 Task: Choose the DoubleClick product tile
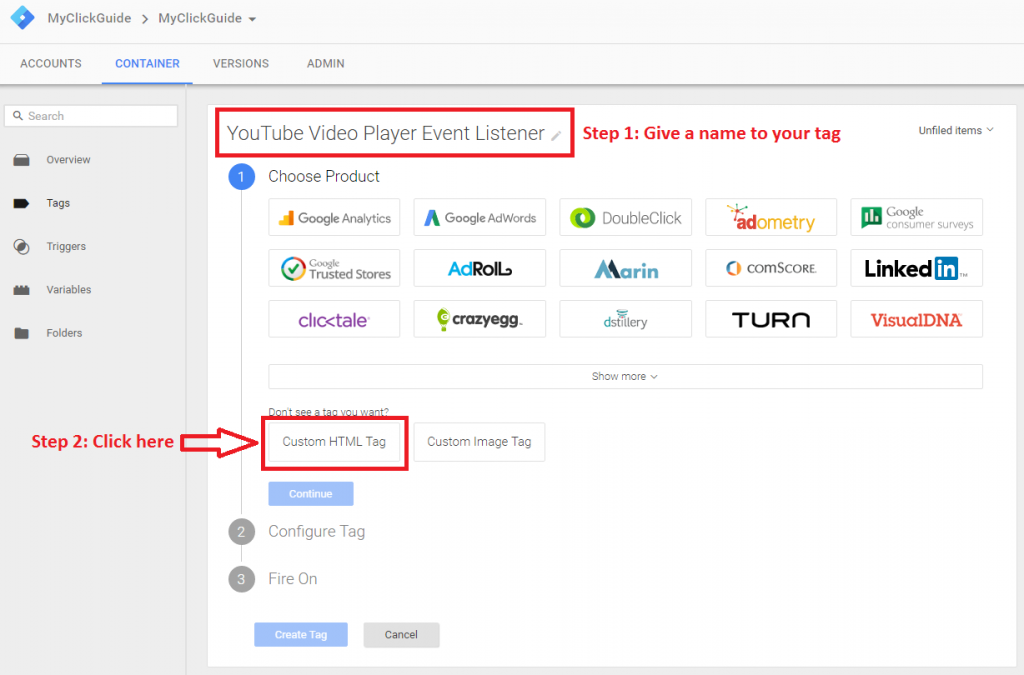pos(625,217)
